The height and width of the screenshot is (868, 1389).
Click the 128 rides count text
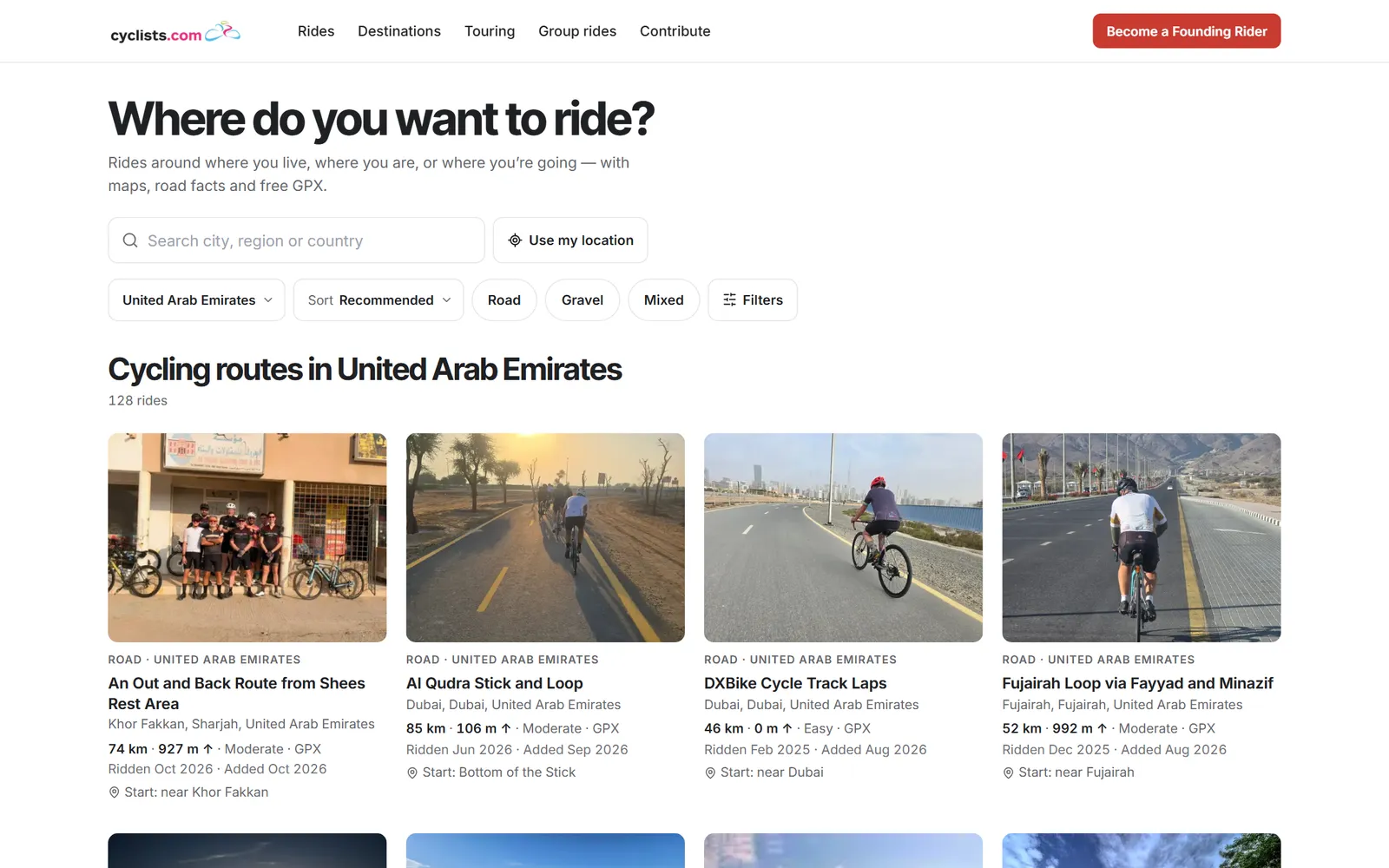[x=138, y=400]
